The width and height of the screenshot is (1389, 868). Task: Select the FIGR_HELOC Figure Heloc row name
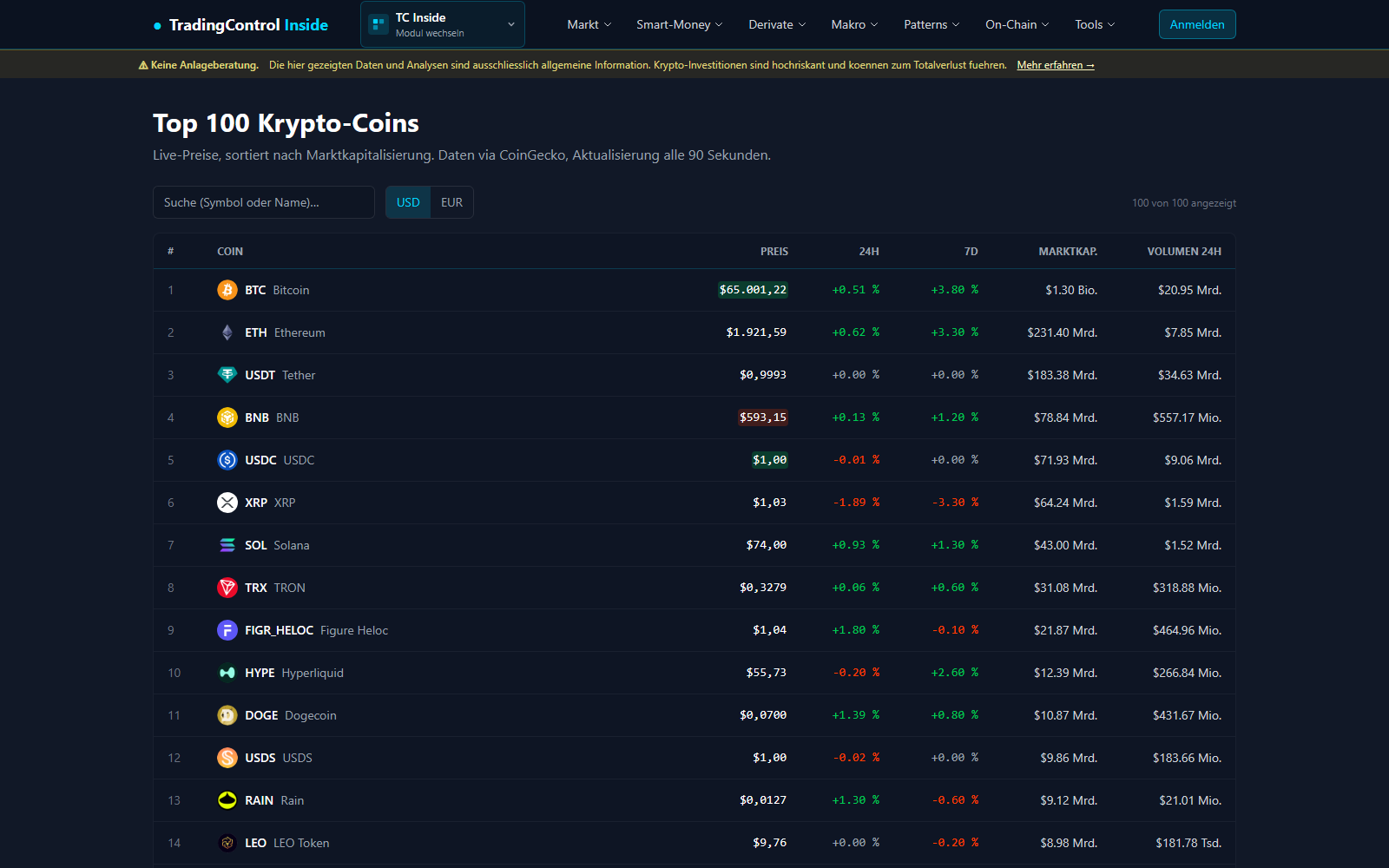point(317,630)
